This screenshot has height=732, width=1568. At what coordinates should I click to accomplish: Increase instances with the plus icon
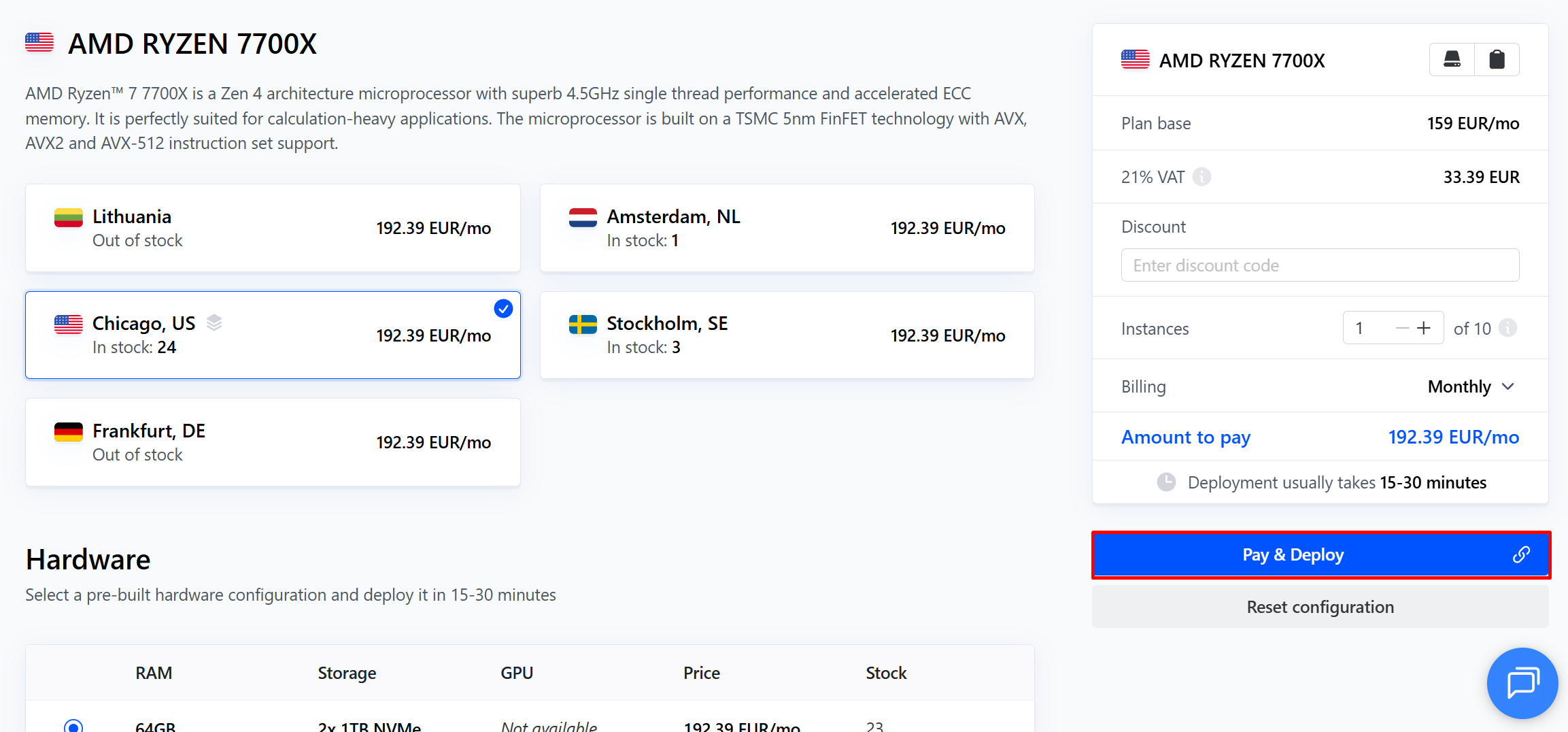[1424, 329]
